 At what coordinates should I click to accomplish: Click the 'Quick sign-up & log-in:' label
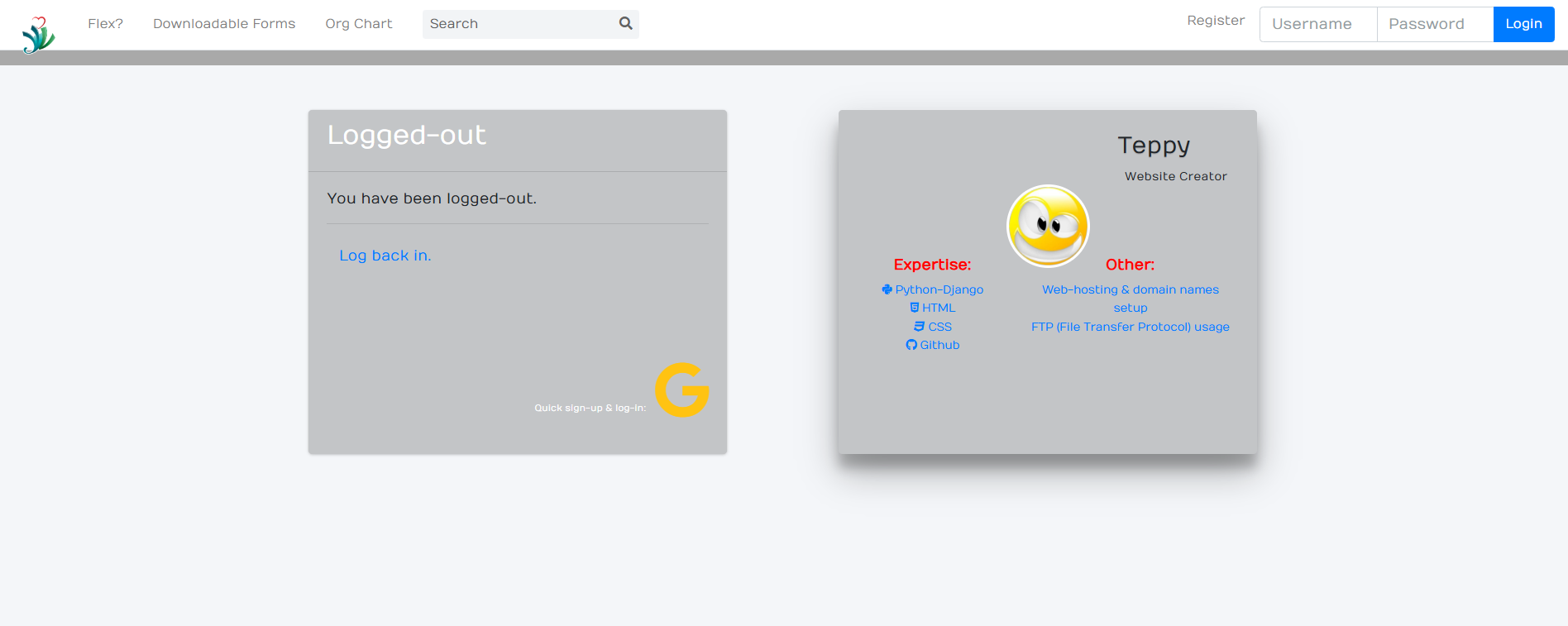coord(590,408)
